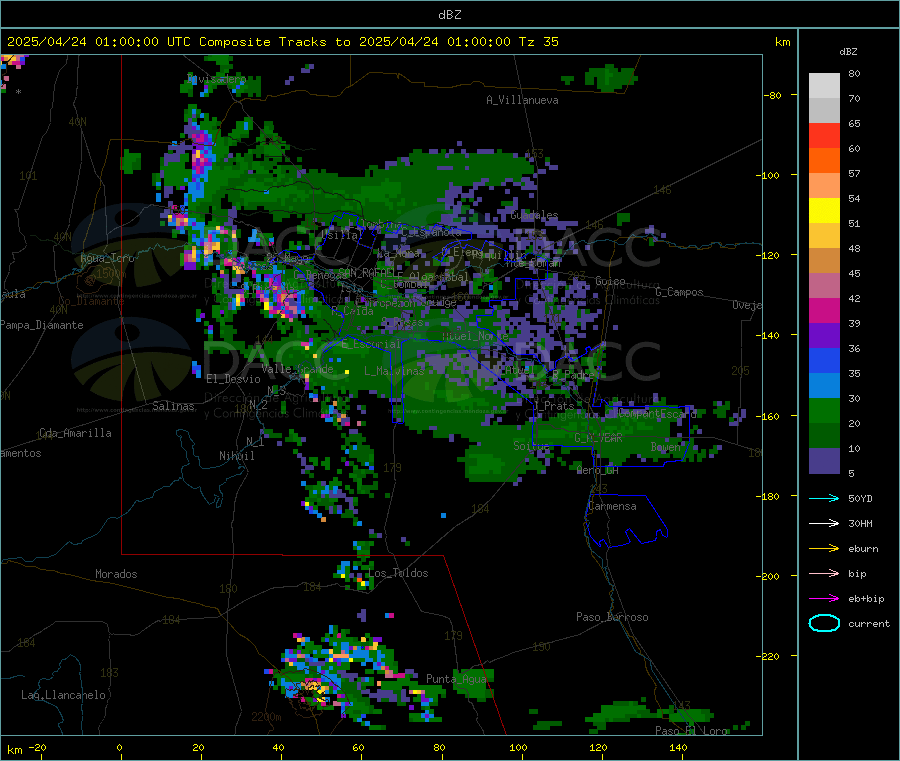Click the 'G_Campos' map label
The width and height of the screenshot is (900, 761).
680,292
